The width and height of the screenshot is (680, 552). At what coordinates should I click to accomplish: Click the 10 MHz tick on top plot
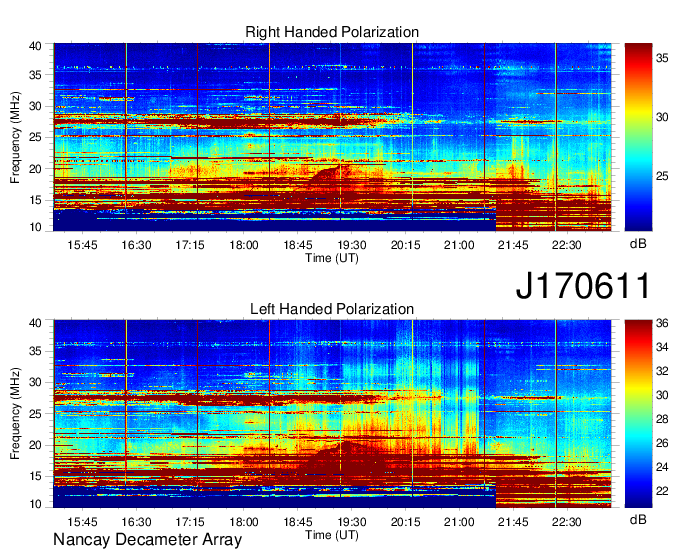(x=35, y=227)
